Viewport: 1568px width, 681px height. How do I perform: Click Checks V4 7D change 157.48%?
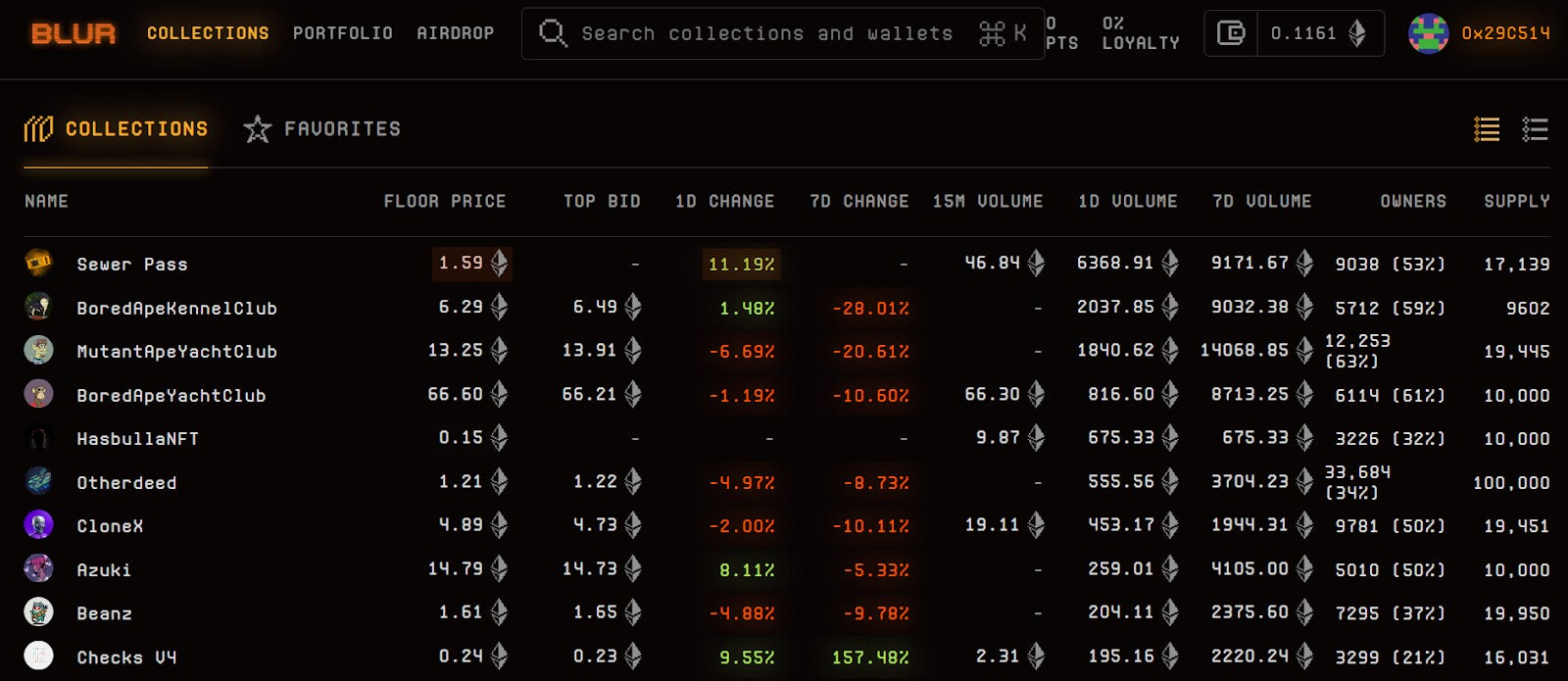(870, 657)
